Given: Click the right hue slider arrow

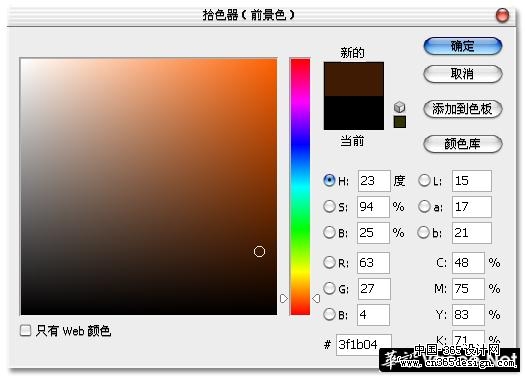Looking at the screenshot, I should [316, 298].
